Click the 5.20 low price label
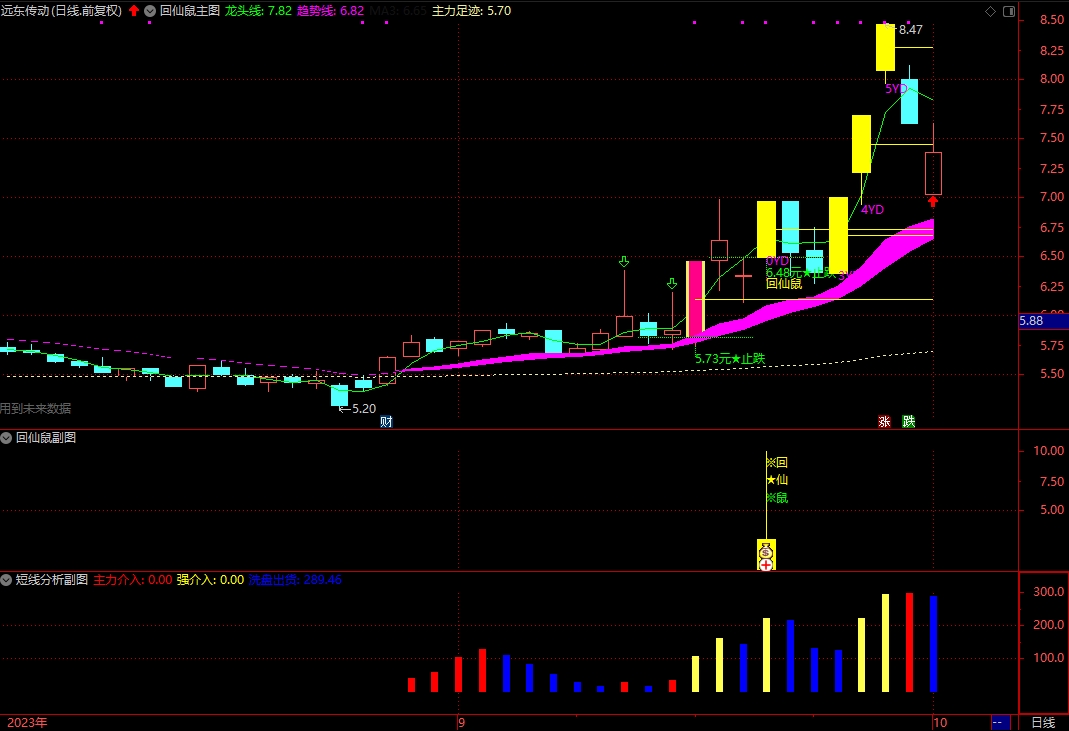Screen dimensions: 1069x731 click(364, 408)
